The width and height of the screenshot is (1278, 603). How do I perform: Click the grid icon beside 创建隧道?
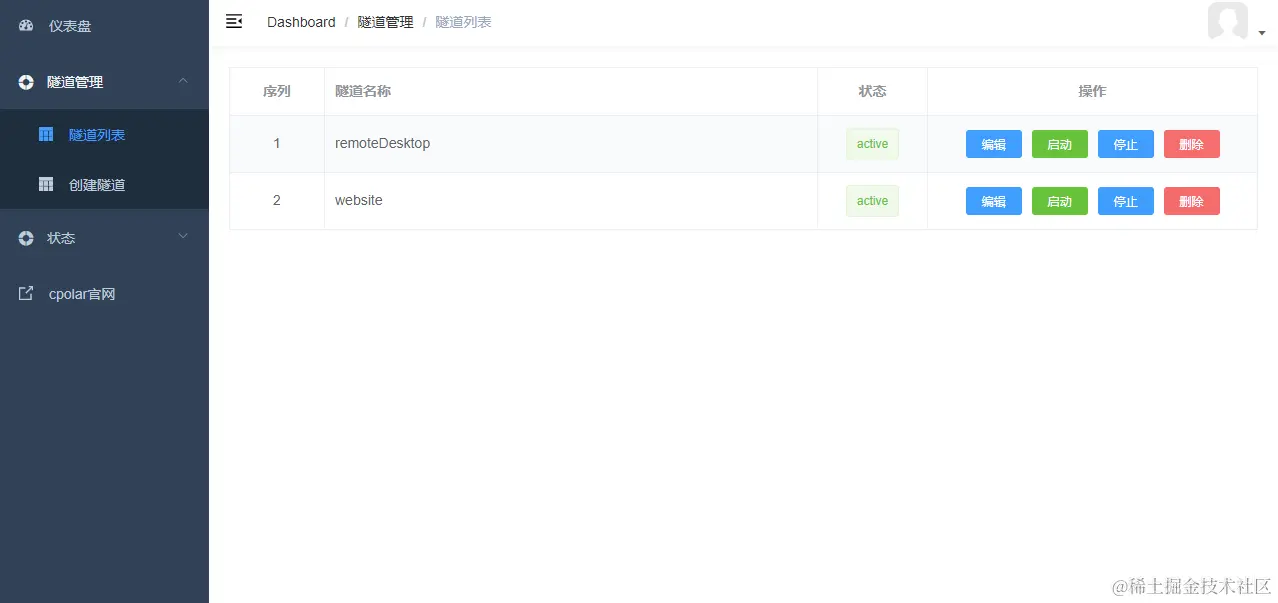point(46,184)
